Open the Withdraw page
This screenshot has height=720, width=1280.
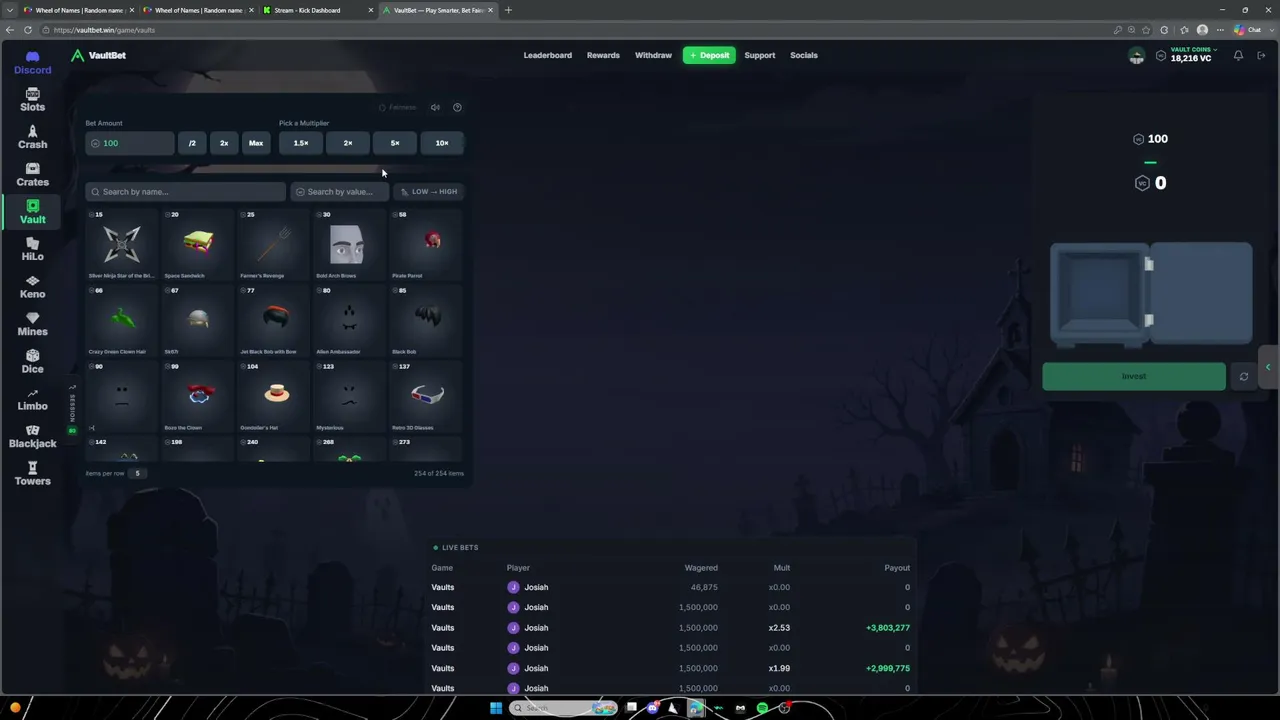click(653, 55)
